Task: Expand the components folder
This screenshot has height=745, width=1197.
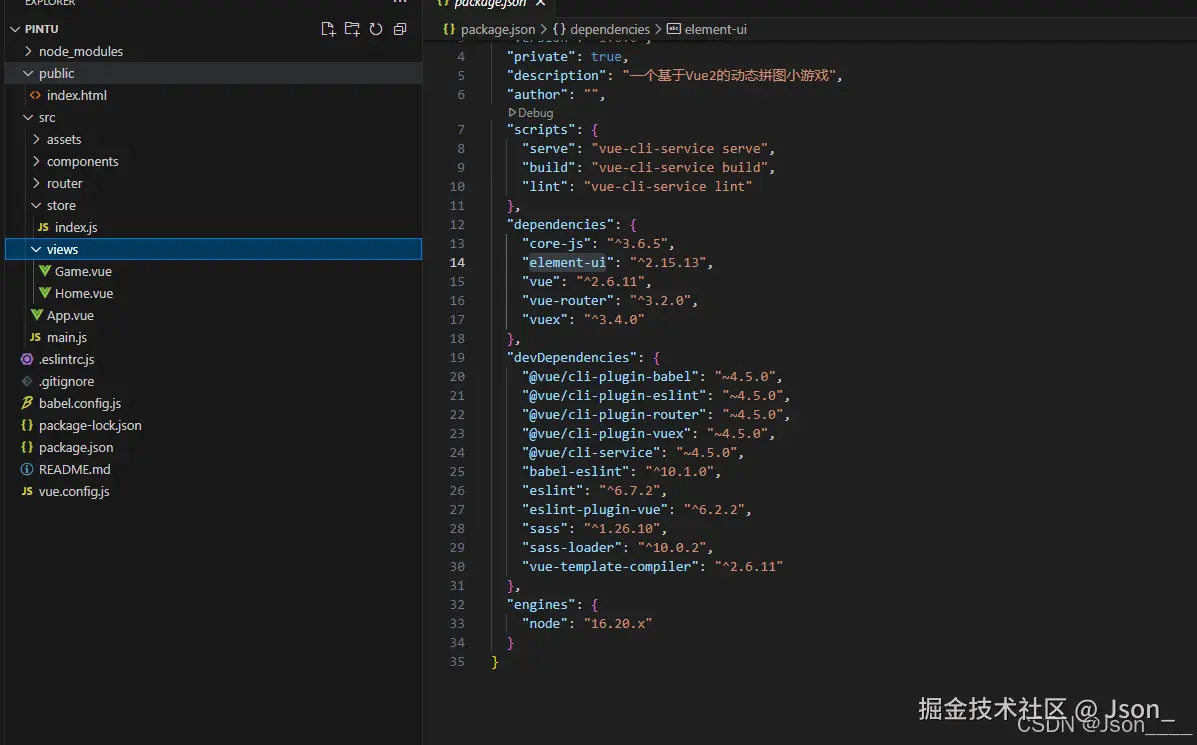Action: click(x=82, y=161)
